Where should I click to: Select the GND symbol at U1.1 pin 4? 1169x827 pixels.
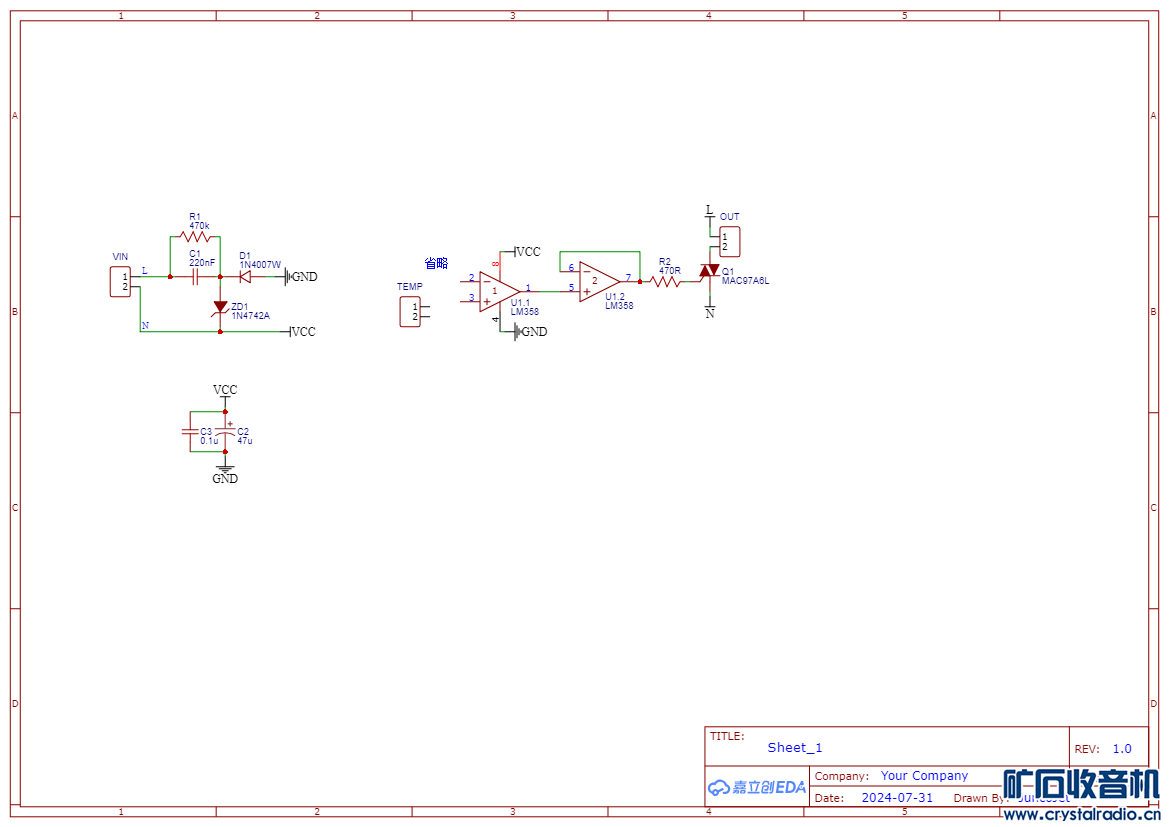click(x=529, y=332)
